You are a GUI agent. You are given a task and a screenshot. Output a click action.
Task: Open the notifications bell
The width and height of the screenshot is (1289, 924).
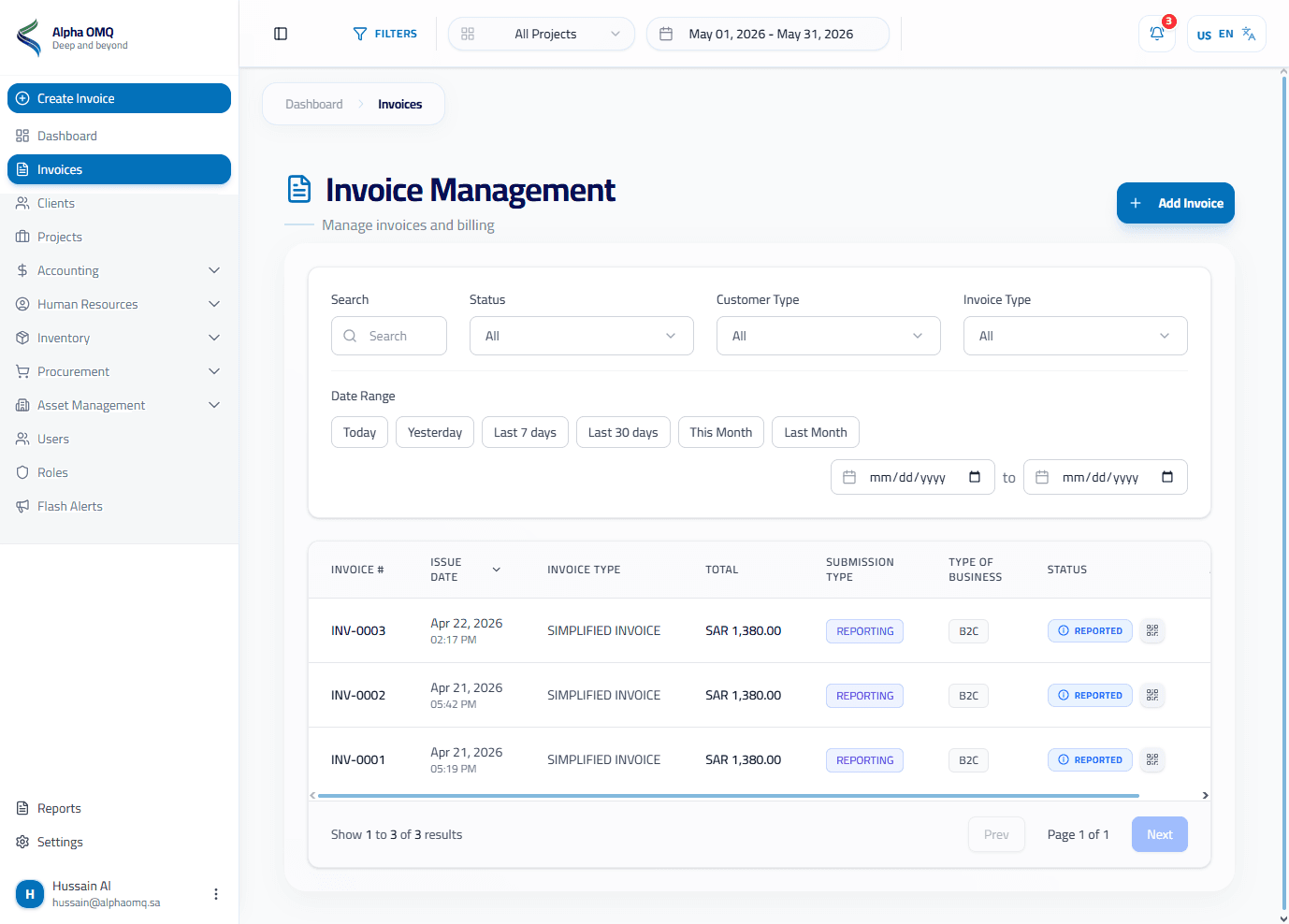tap(1157, 34)
